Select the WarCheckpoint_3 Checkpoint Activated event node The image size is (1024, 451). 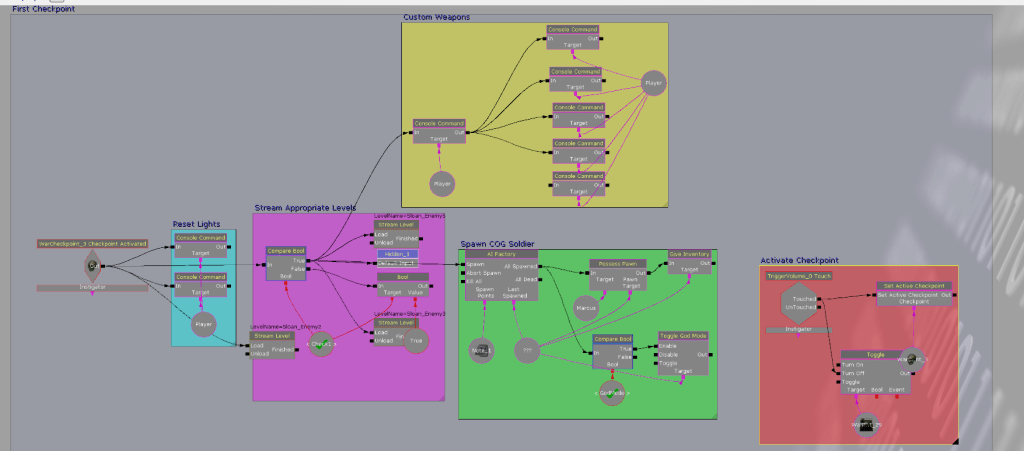click(x=91, y=265)
